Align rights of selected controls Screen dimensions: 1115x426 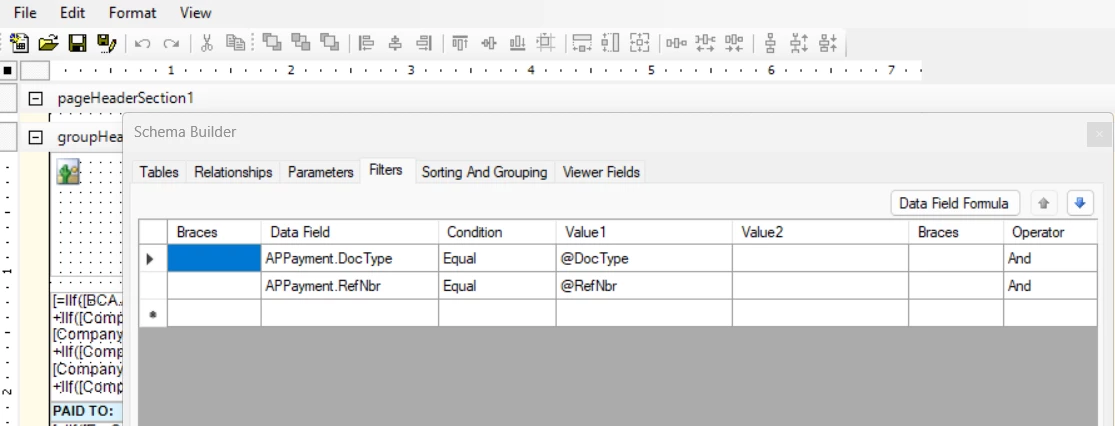click(424, 43)
